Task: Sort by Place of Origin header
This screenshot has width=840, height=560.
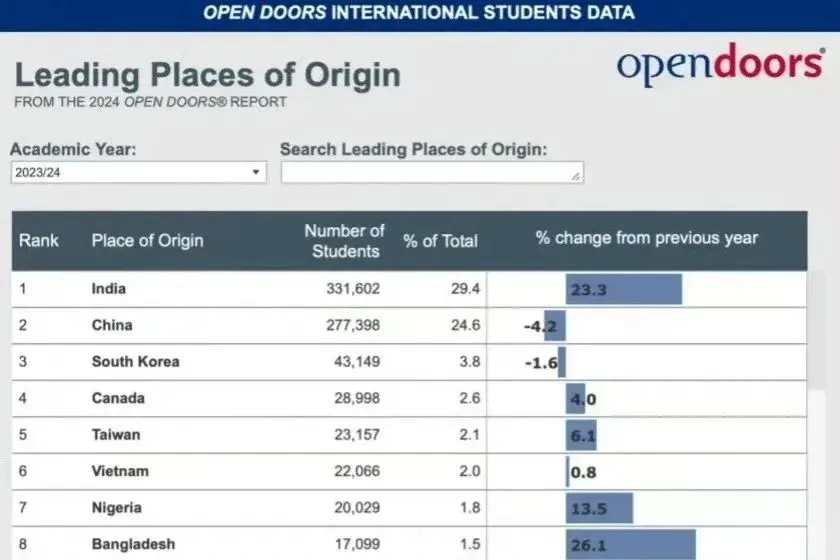Action: [x=147, y=240]
